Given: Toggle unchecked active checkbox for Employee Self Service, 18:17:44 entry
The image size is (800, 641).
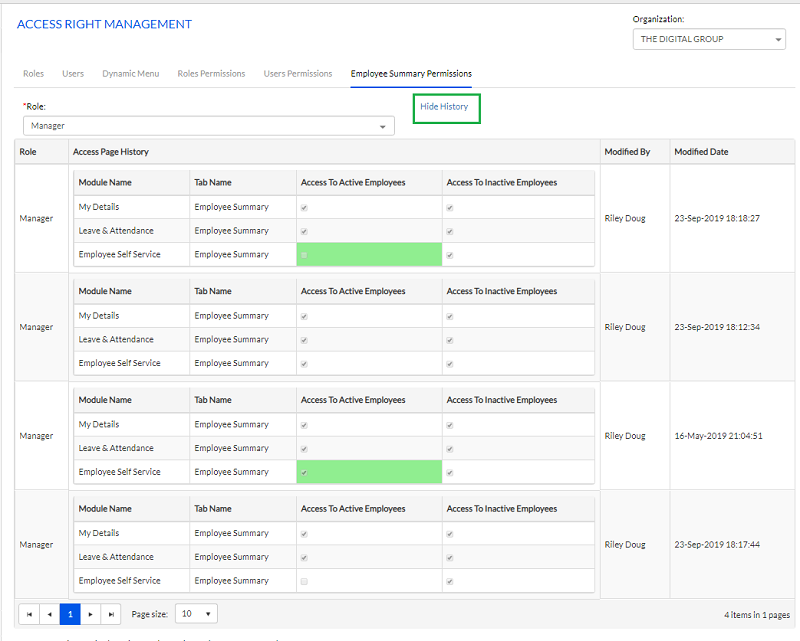Looking at the screenshot, I should pyautogui.click(x=304, y=581).
